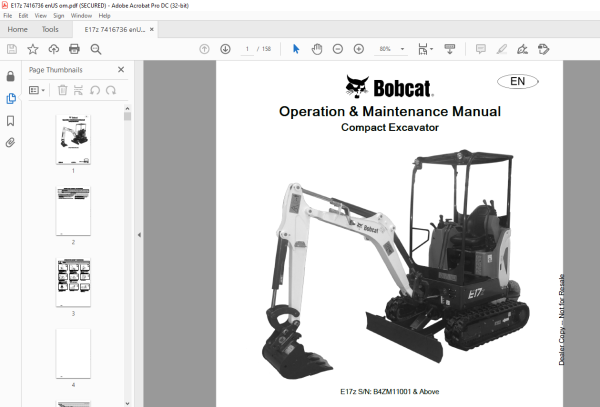Screen dimensions: 600x407
Task: Open fit page options icon
Action: tap(425, 49)
